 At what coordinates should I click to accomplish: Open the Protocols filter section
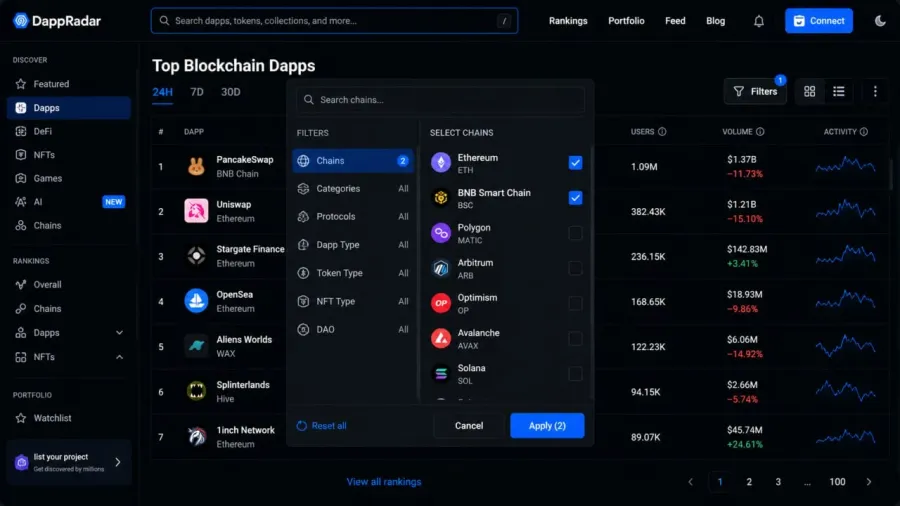click(352, 217)
